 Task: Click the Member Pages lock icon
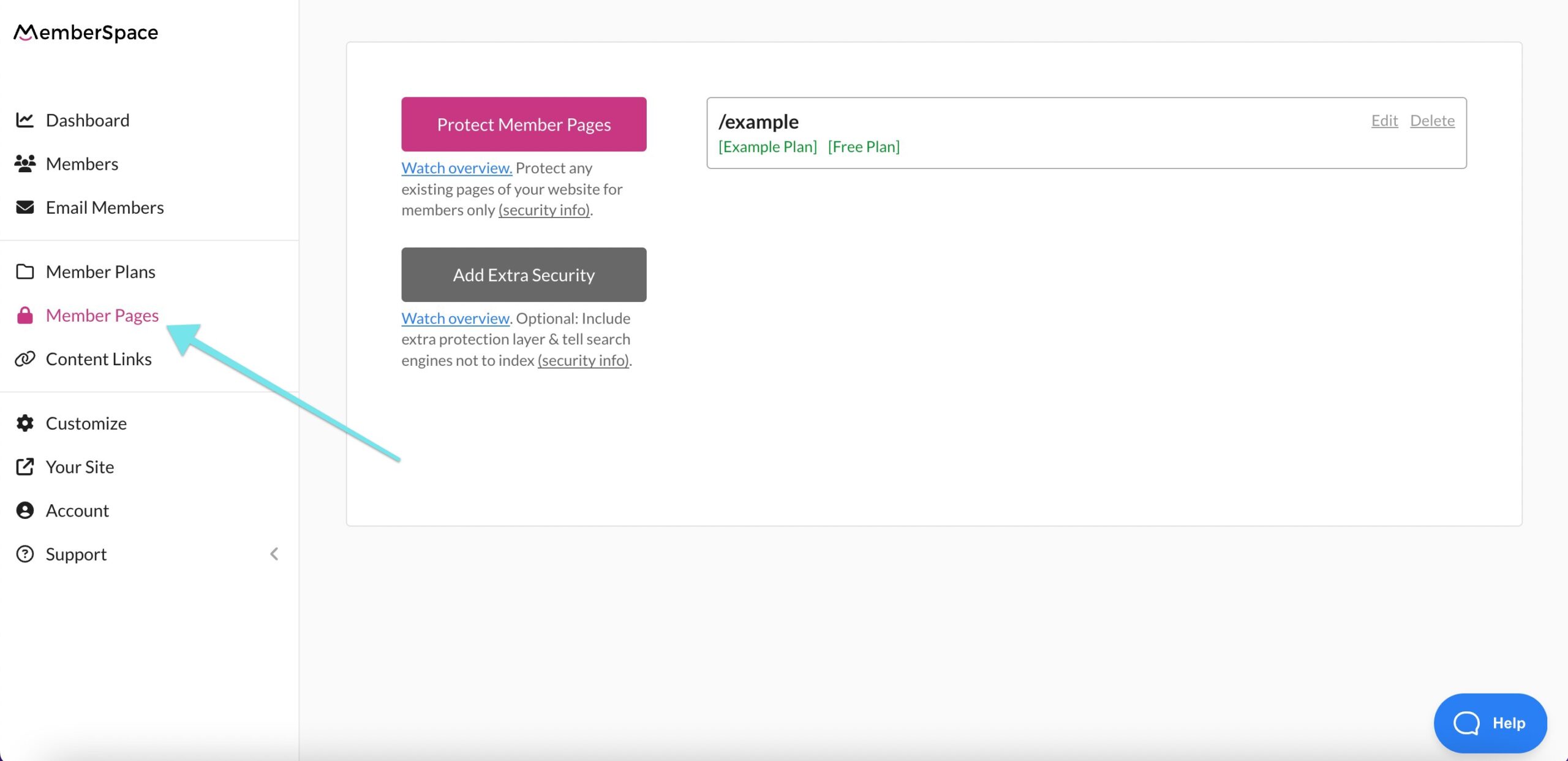tap(24, 315)
